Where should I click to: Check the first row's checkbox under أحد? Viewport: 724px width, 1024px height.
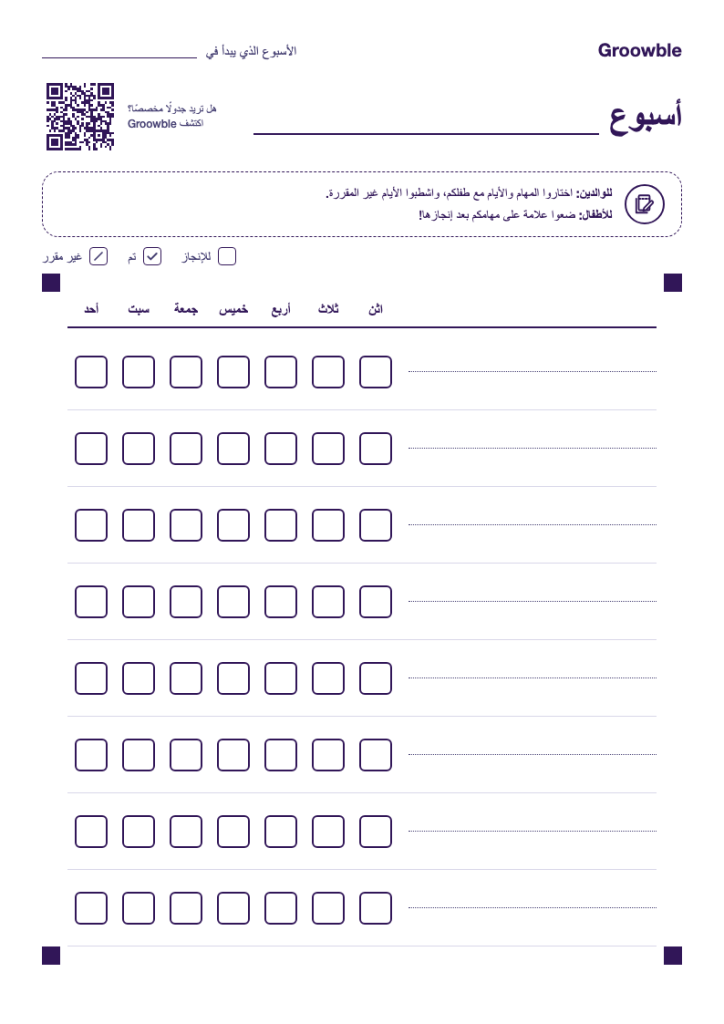point(91,372)
